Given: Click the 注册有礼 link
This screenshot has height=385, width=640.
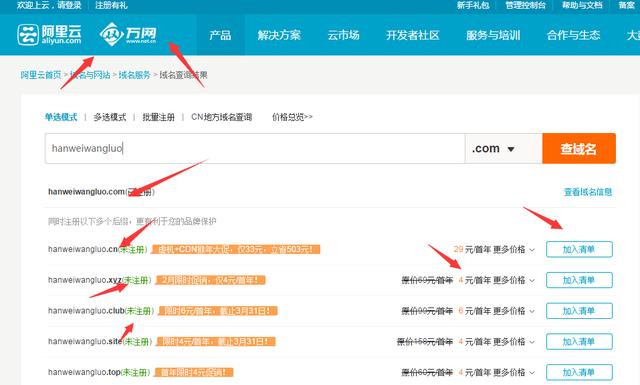Looking at the screenshot, I should pyautogui.click(x=111, y=5).
